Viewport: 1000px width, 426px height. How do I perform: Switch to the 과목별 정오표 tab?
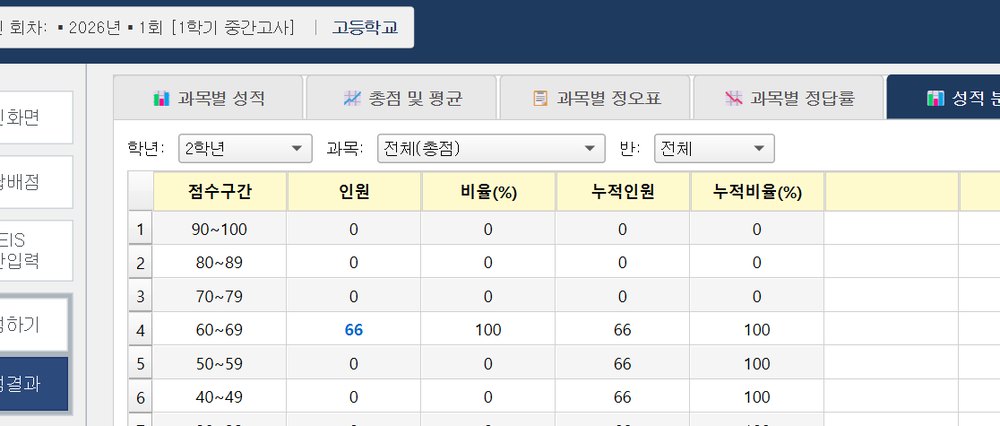[x=595, y=98]
